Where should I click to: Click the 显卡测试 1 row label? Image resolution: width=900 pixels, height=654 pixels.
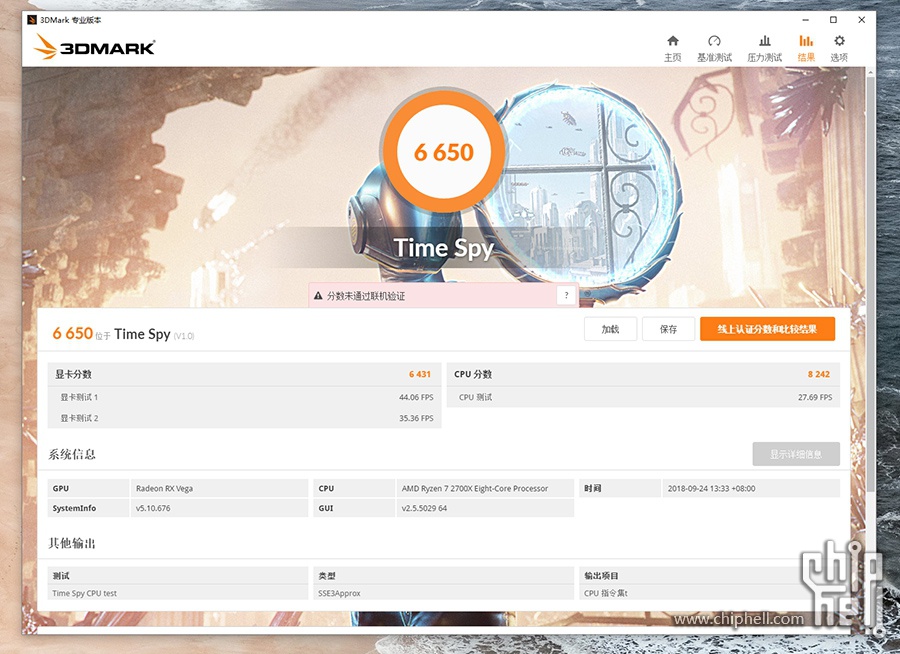(x=79, y=397)
